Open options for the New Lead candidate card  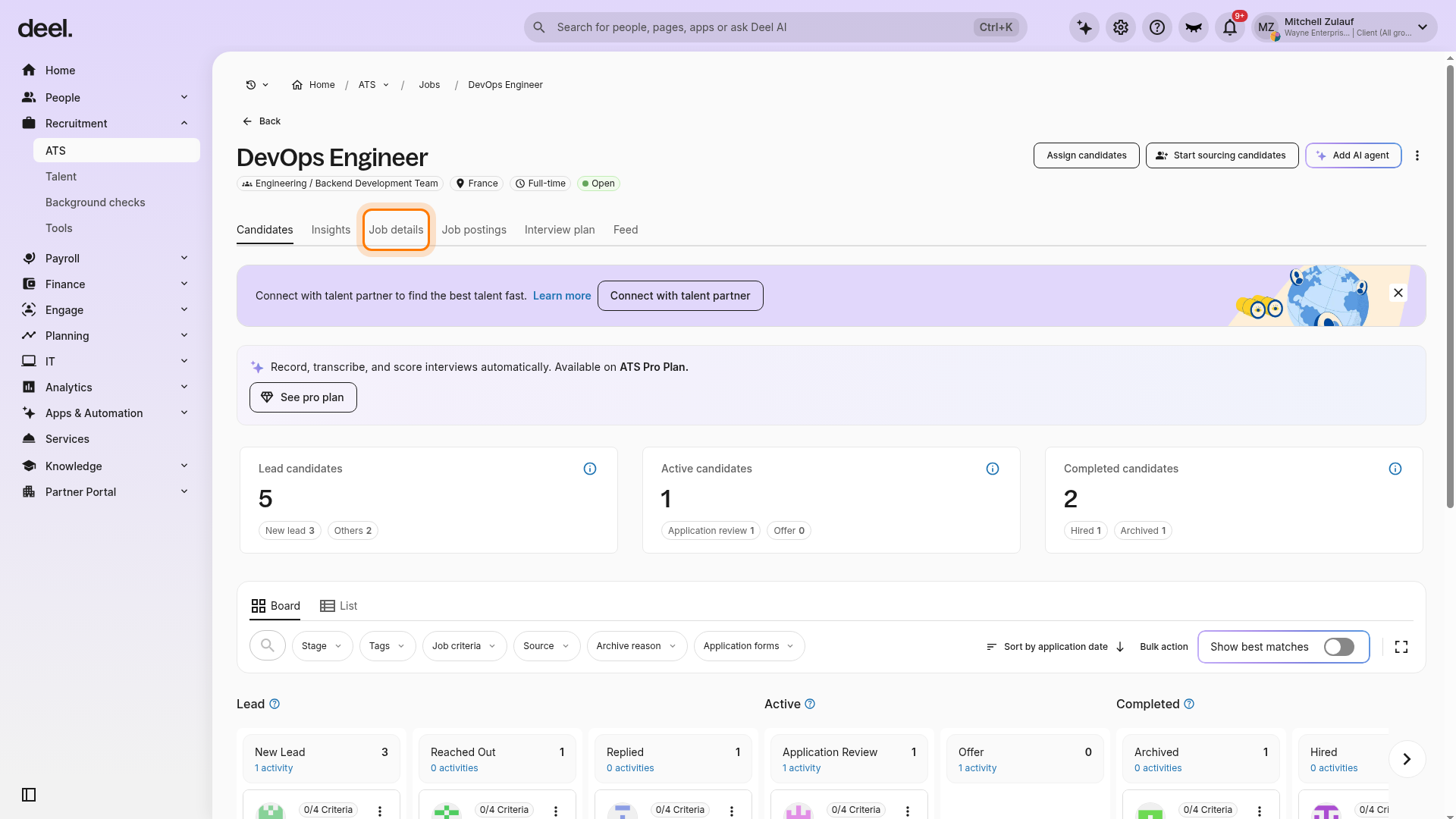(x=380, y=811)
